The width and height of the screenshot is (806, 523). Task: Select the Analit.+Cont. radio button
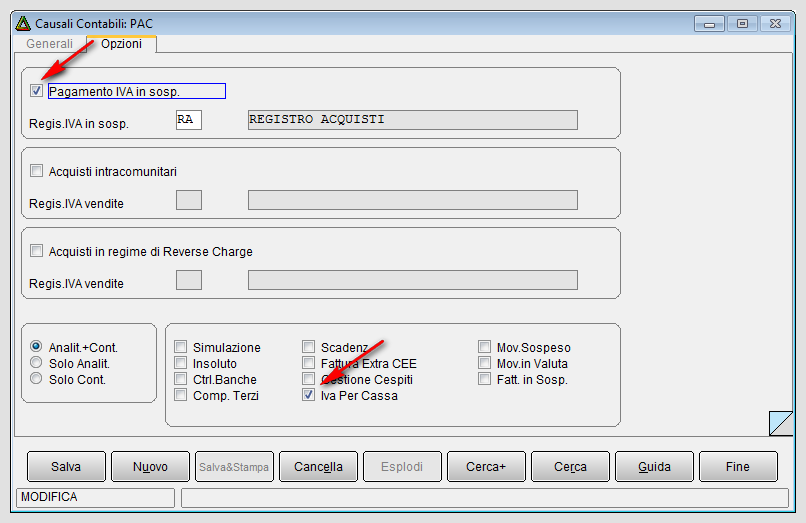[x=36, y=346]
